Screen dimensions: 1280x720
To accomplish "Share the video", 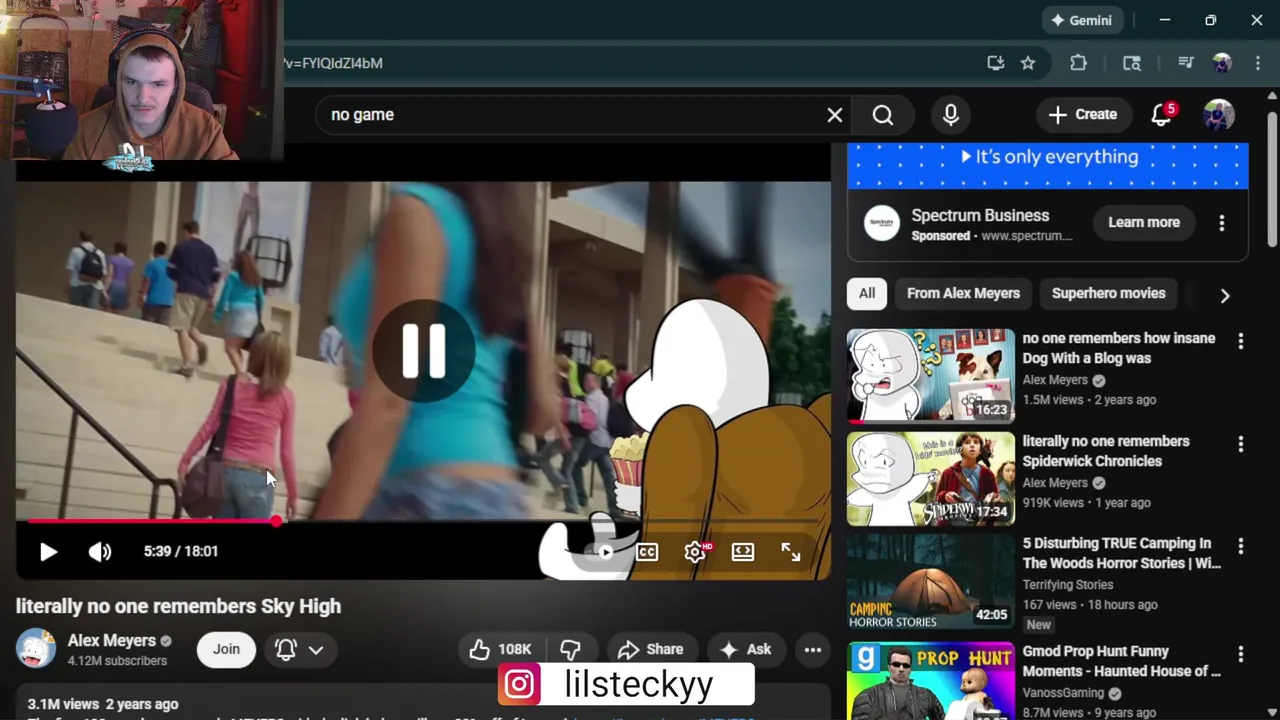I will pos(651,649).
